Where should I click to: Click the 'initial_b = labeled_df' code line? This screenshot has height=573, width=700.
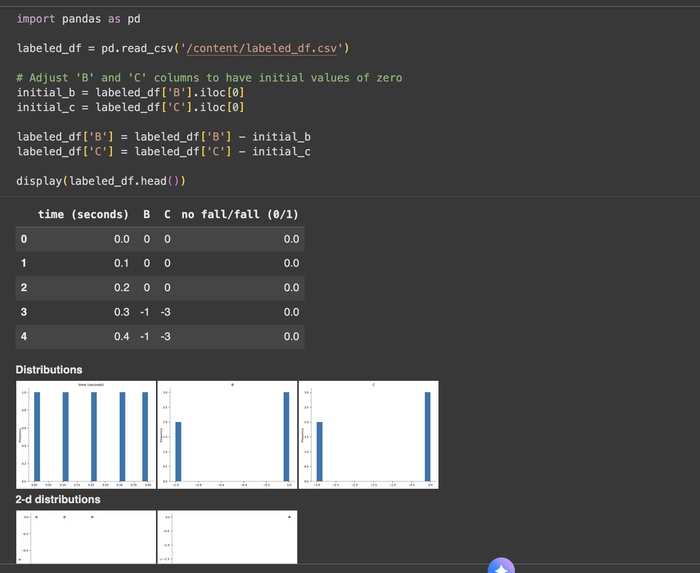tap(130, 93)
